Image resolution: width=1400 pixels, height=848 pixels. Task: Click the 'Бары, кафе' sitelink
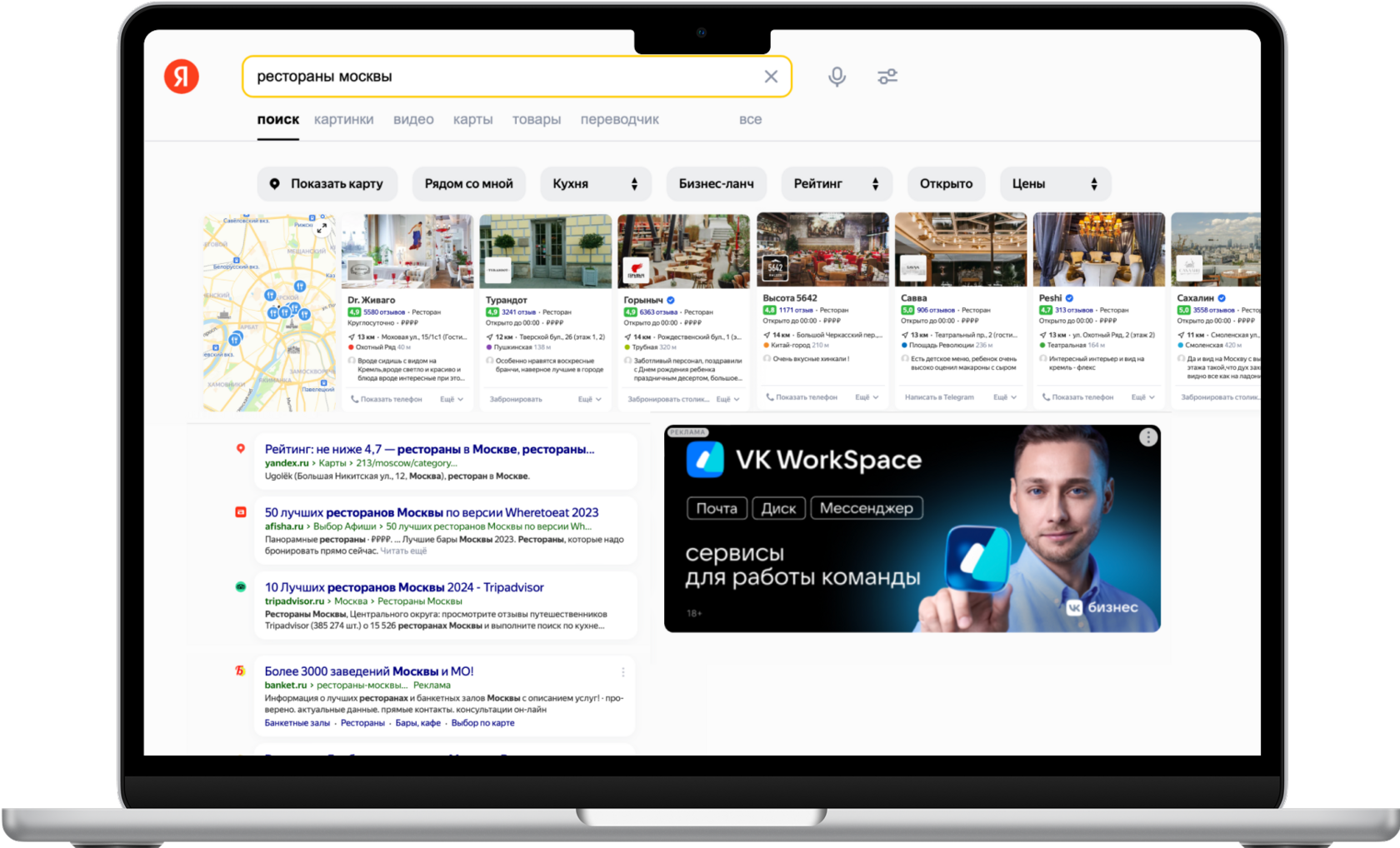(418, 723)
